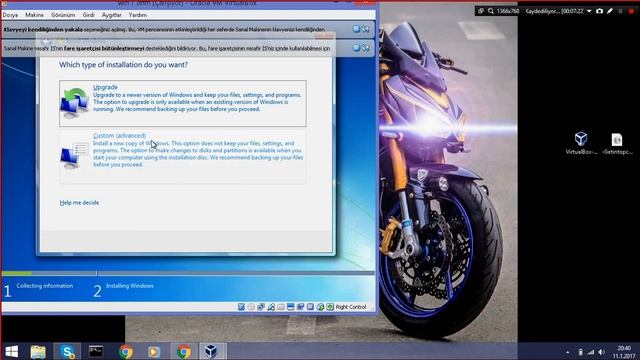
Task: Click the hard disk status bar icon
Action: pos(241,307)
